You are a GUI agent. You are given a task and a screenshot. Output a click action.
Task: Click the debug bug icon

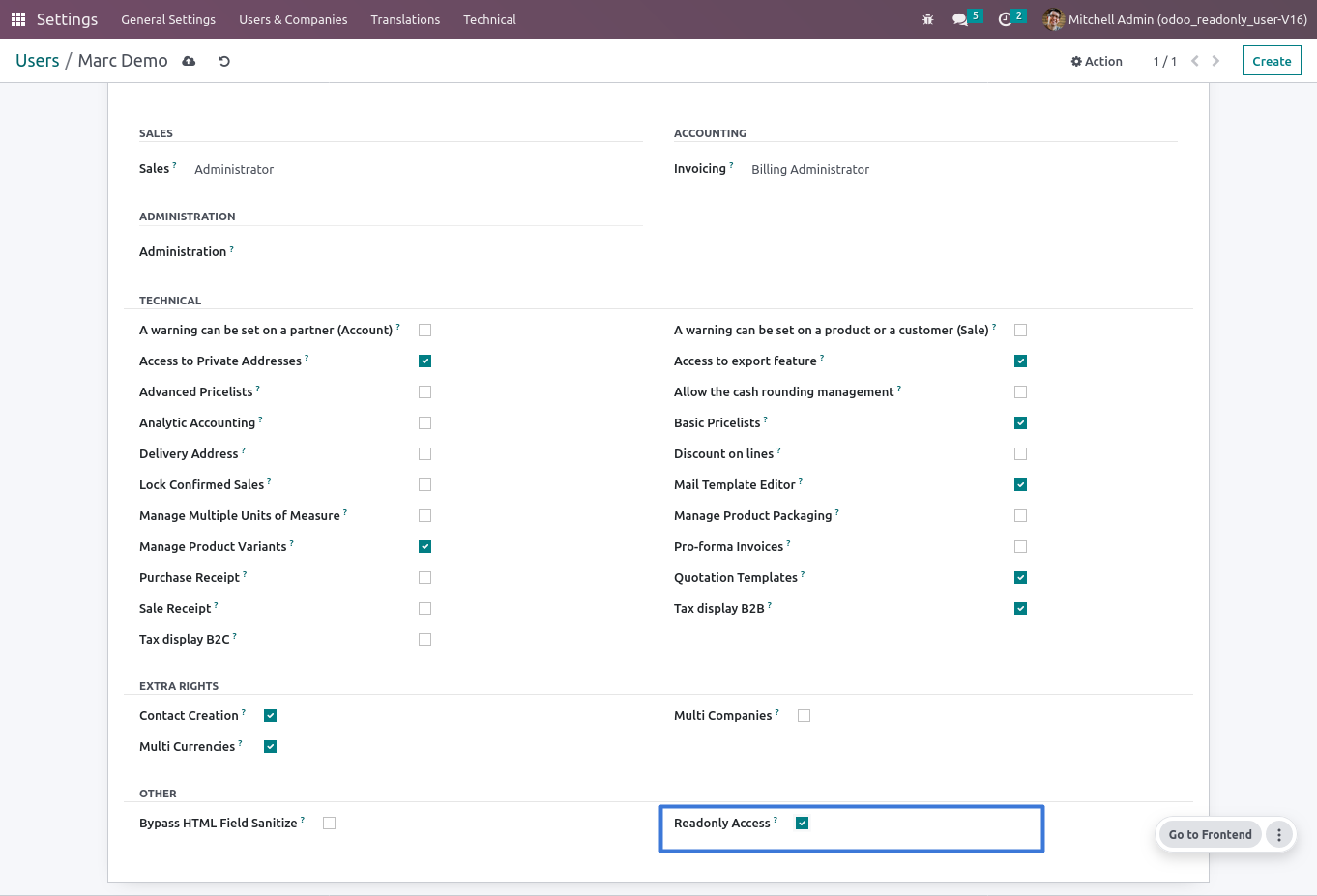(x=928, y=19)
